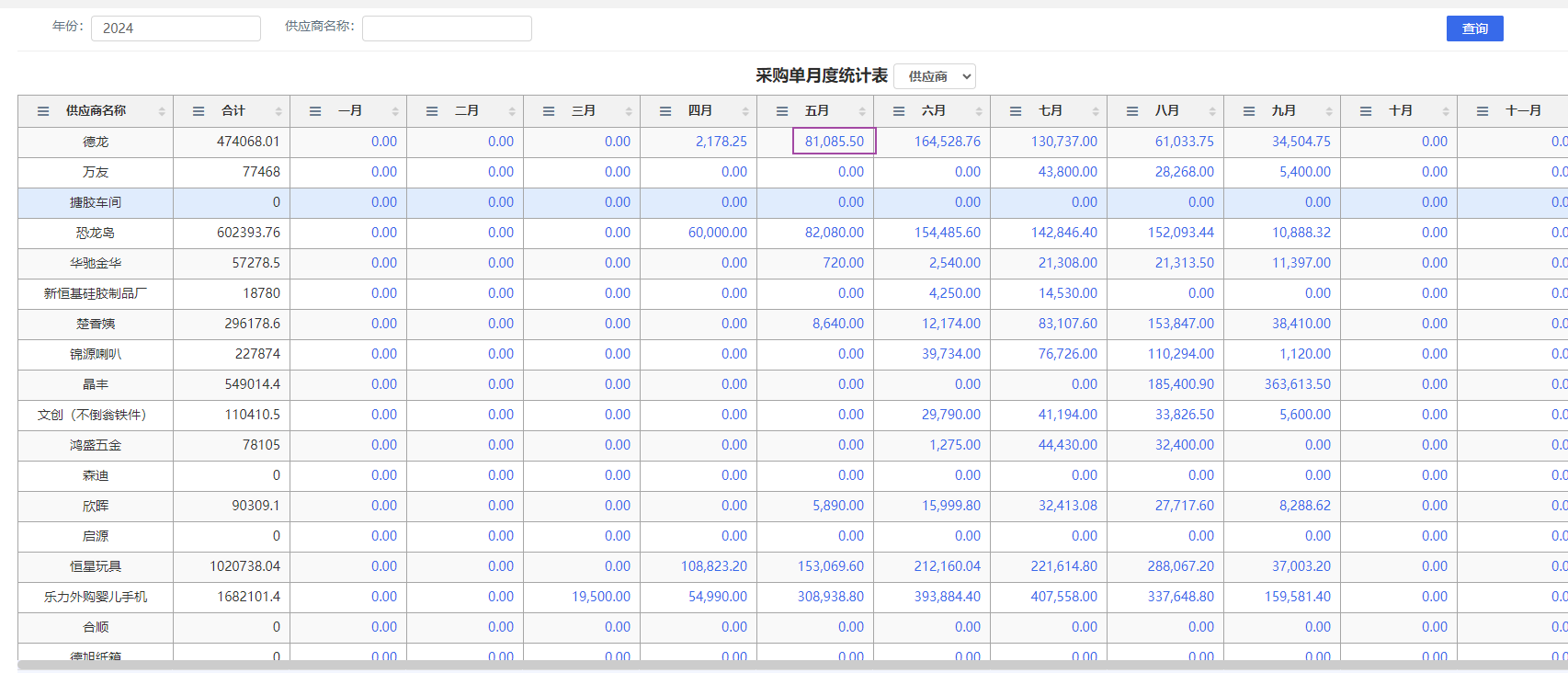Open column menu icon for 四月

click(x=665, y=111)
